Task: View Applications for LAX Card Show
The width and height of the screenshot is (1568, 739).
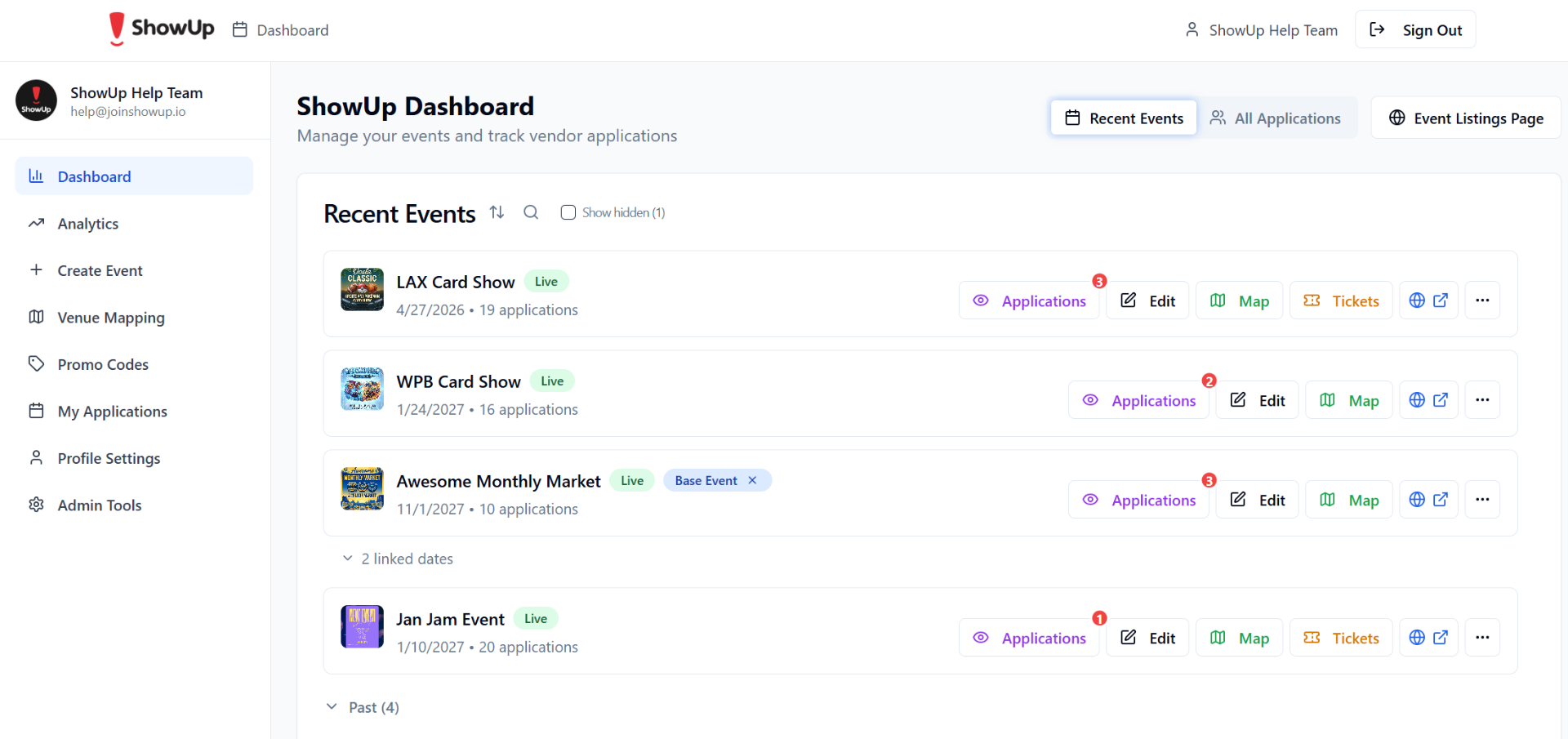Action: pyautogui.click(x=1029, y=300)
